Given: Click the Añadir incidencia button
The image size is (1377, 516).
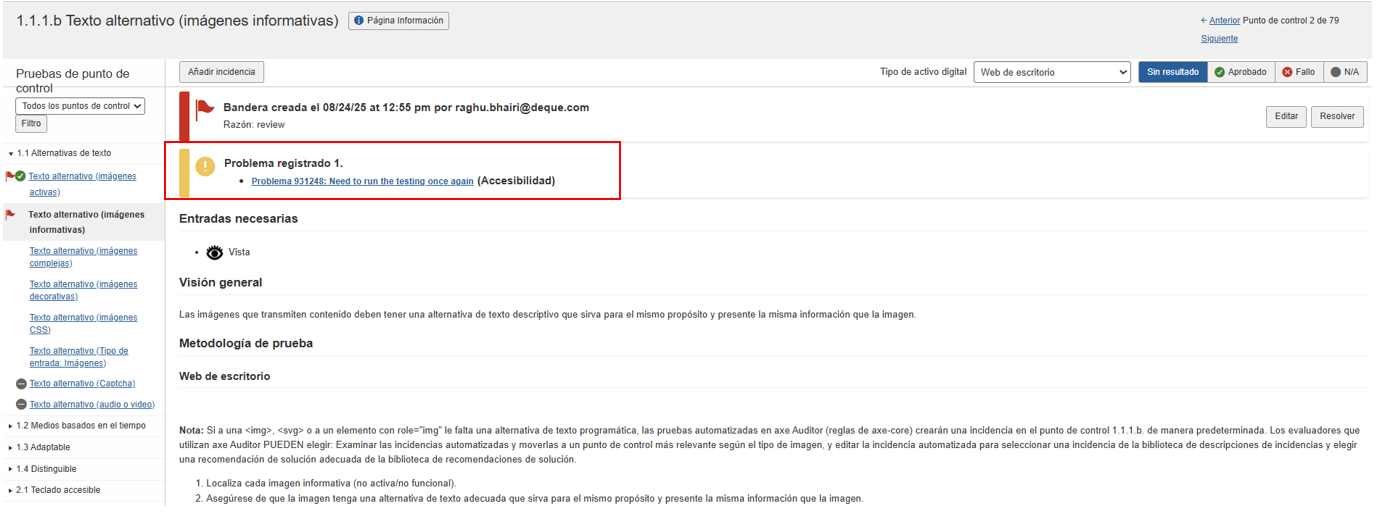Looking at the screenshot, I should (221, 72).
